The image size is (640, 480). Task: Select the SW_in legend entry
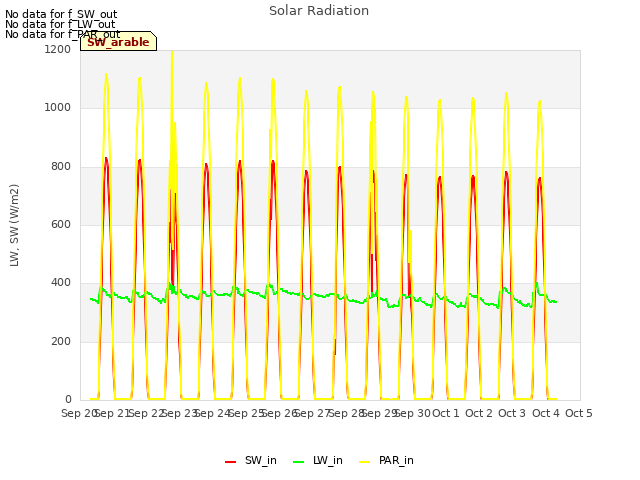coord(251,460)
